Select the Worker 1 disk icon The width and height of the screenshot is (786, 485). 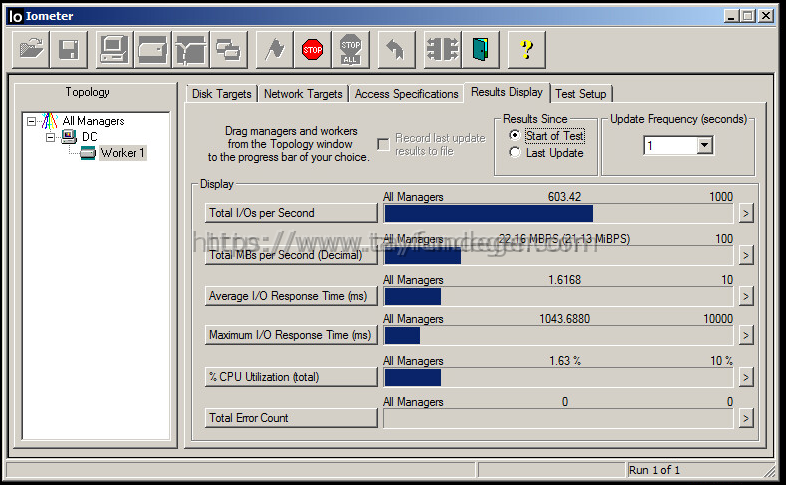(88, 152)
